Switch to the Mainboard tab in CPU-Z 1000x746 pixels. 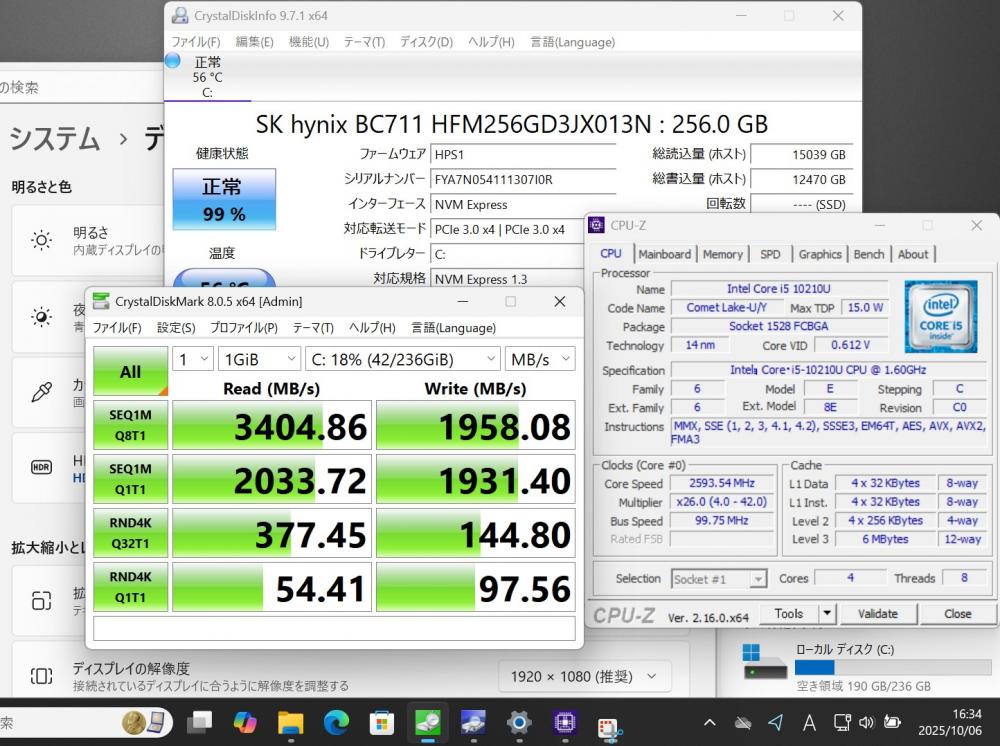click(x=665, y=254)
